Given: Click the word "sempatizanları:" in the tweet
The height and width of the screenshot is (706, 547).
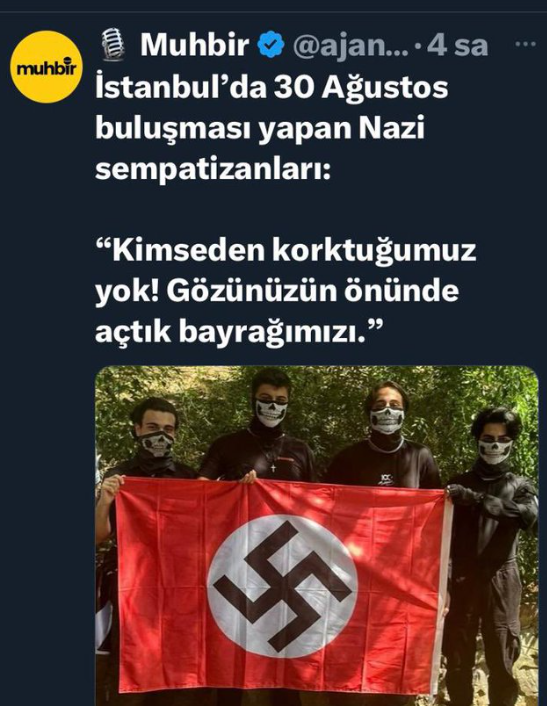Looking at the screenshot, I should click(x=213, y=169).
